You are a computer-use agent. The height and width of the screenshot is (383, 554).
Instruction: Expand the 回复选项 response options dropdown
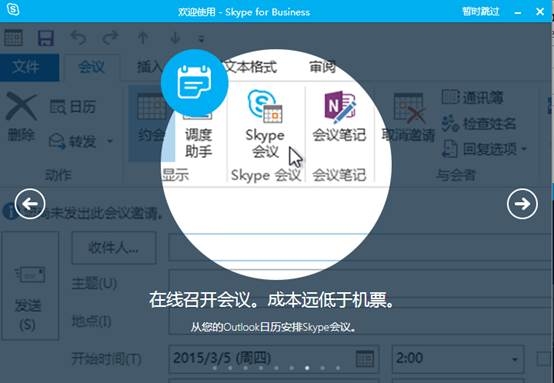click(524, 149)
